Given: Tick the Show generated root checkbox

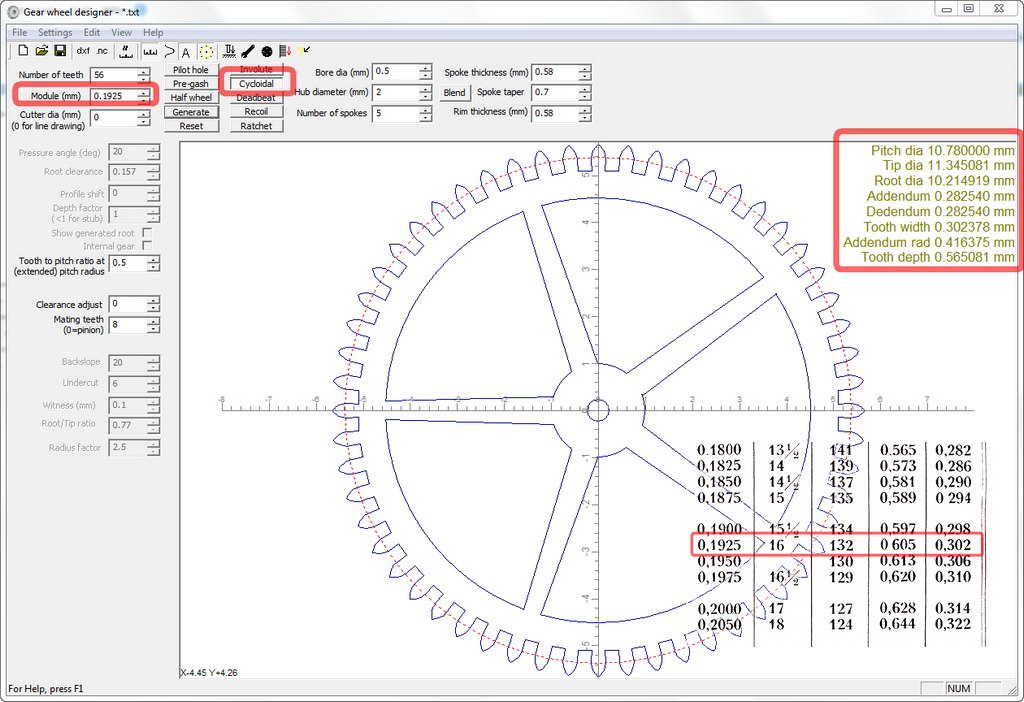Looking at the screenshot, I should pos(147,233).
